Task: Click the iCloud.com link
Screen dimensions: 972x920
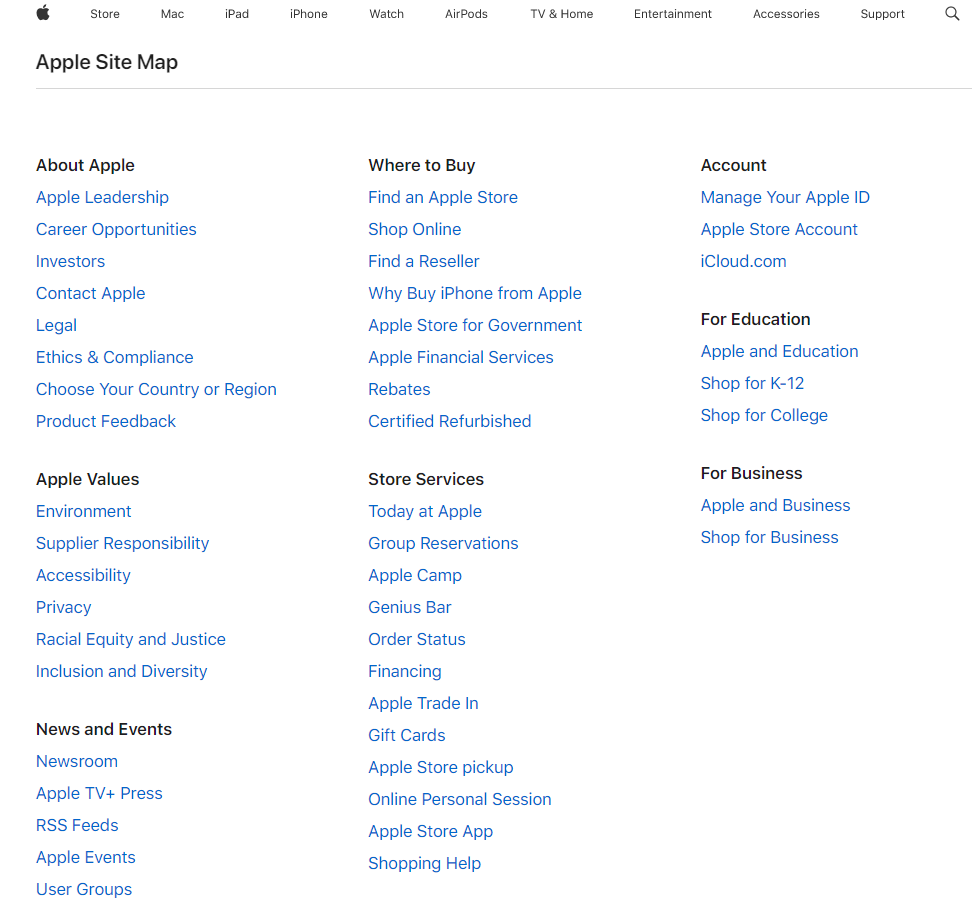Action: pyautogui.click(x=743, y=261)
